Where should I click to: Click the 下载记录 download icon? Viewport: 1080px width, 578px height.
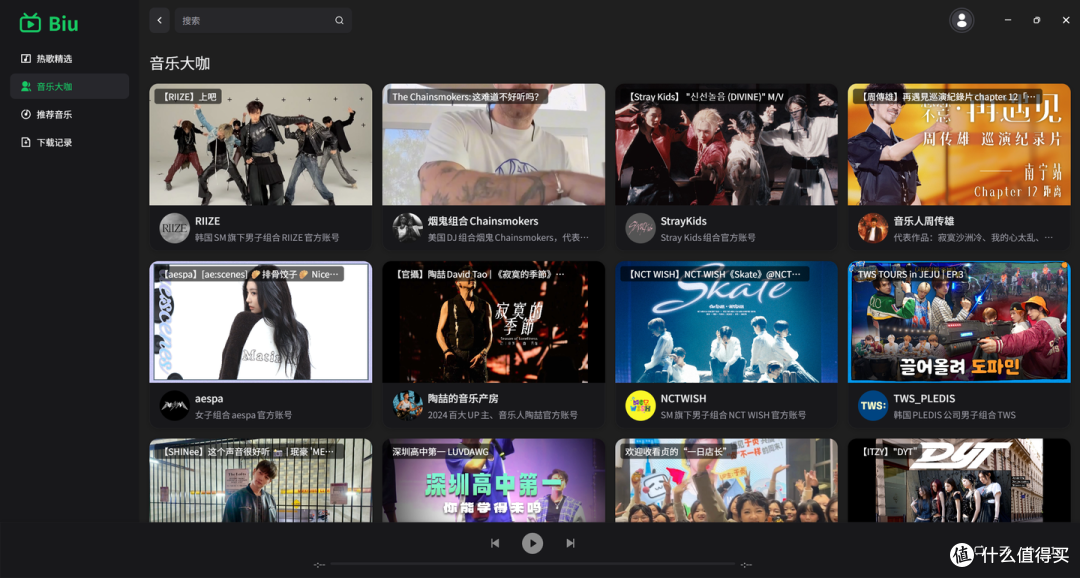[x=25, y=142]
